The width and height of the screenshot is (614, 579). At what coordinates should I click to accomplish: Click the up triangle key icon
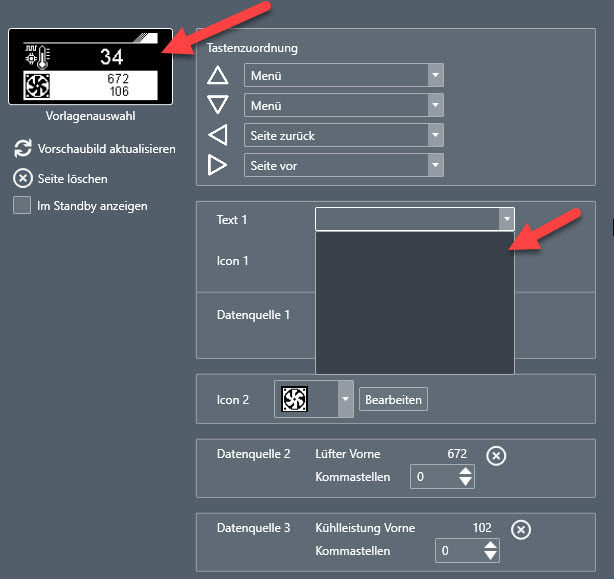(218, 75)
